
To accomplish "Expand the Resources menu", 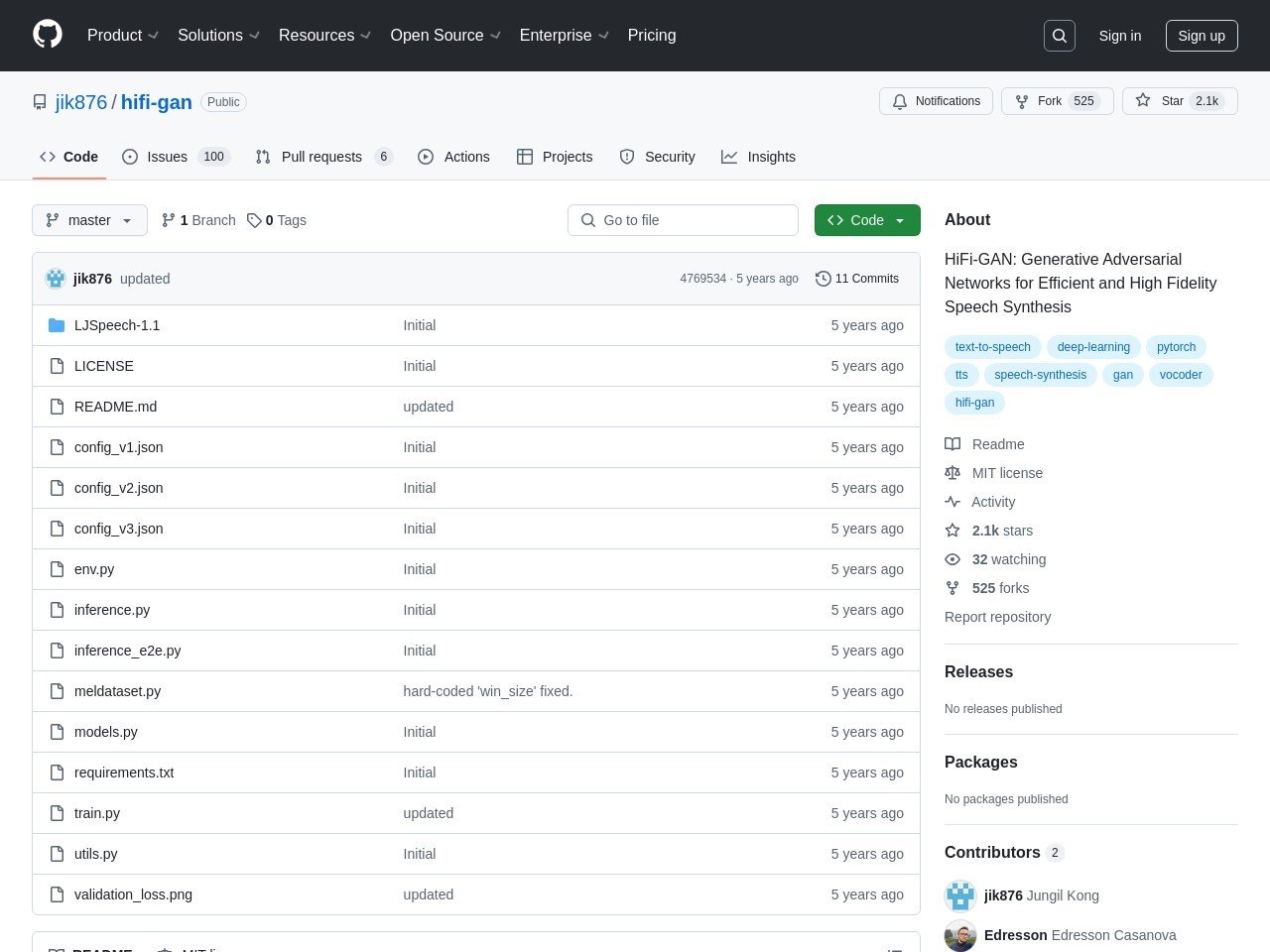I will (x=324, y=36).
